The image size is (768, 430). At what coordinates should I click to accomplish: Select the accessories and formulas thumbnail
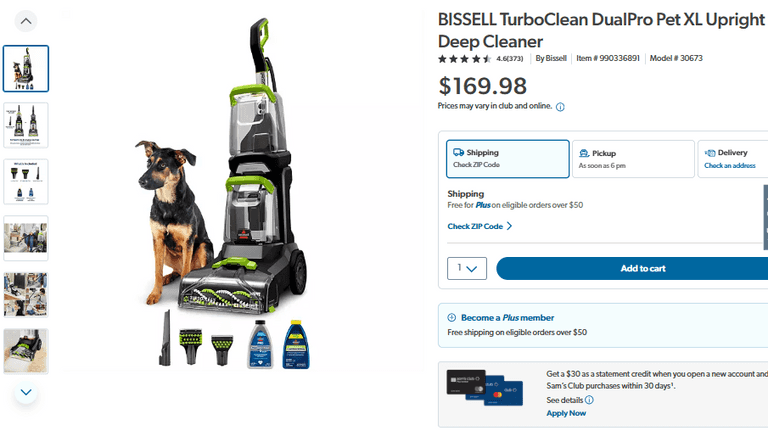point(26,182)
